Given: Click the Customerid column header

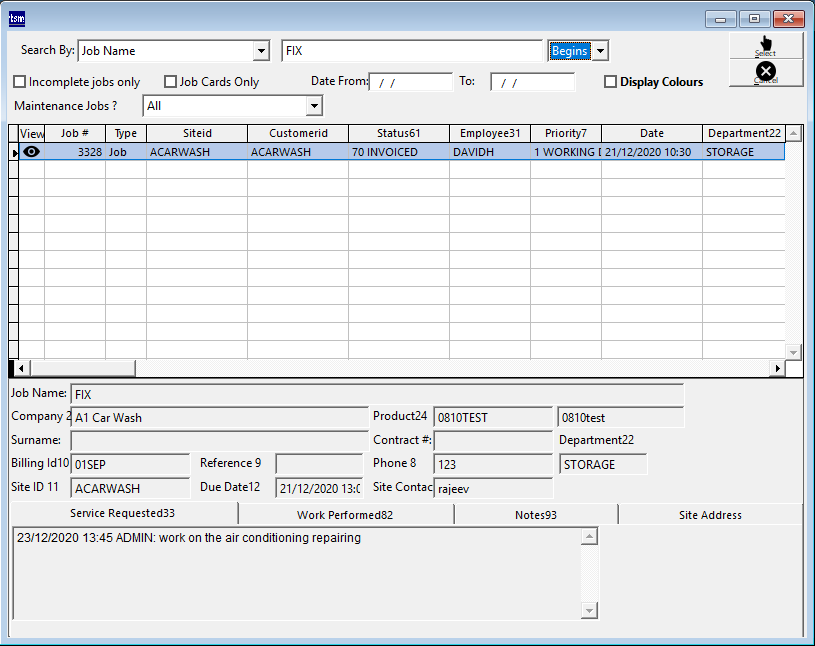Looking at the screenshot, I should [x=298, y=133].
